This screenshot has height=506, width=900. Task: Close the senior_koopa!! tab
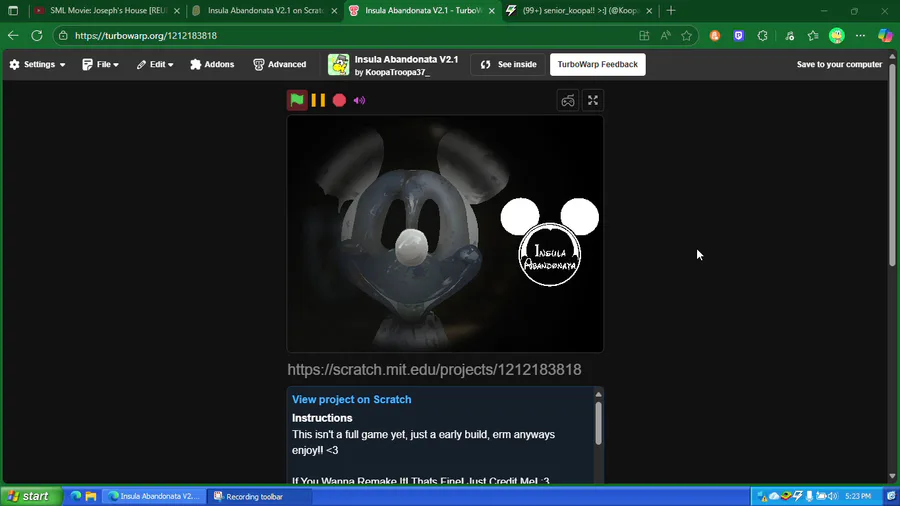tap(649, 11)
